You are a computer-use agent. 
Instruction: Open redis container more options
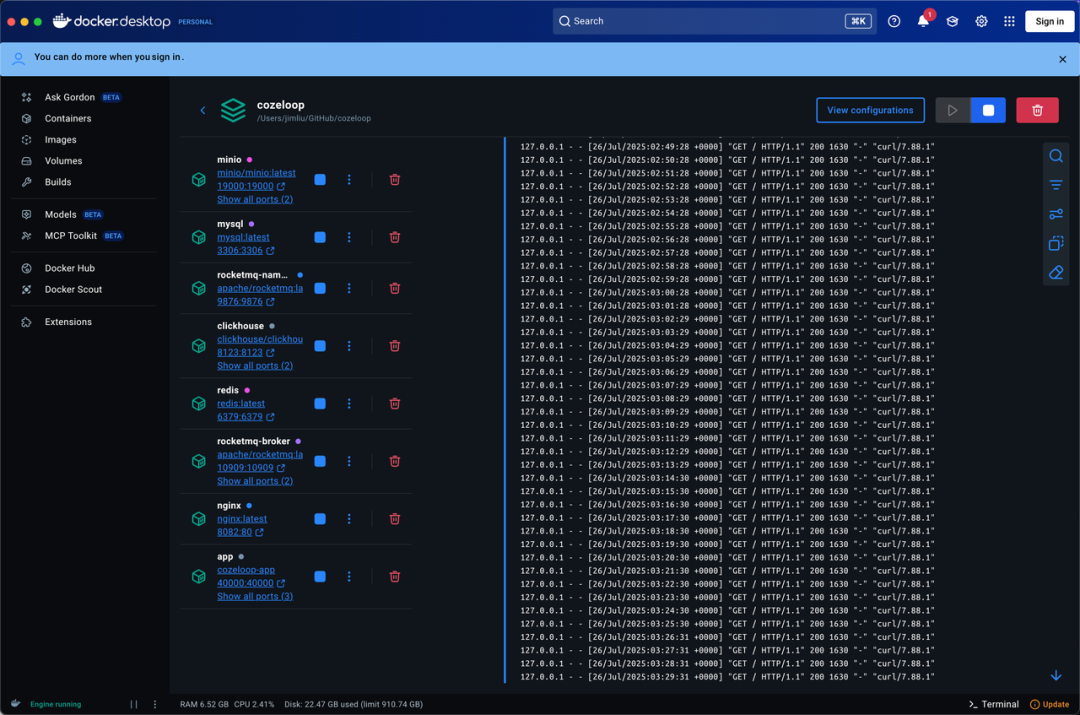(x=349, y=404)
